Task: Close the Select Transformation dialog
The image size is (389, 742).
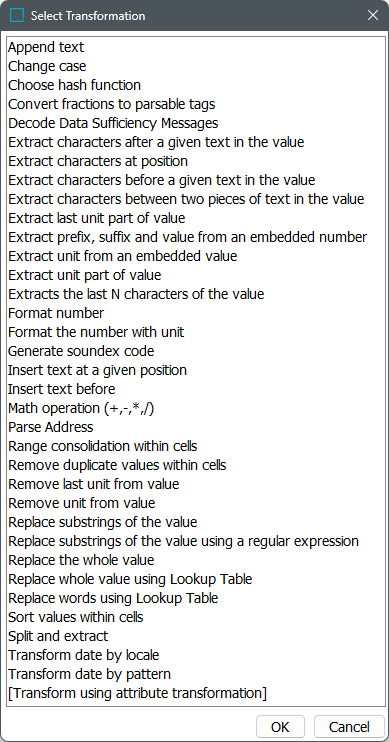Action: (372, 16)
